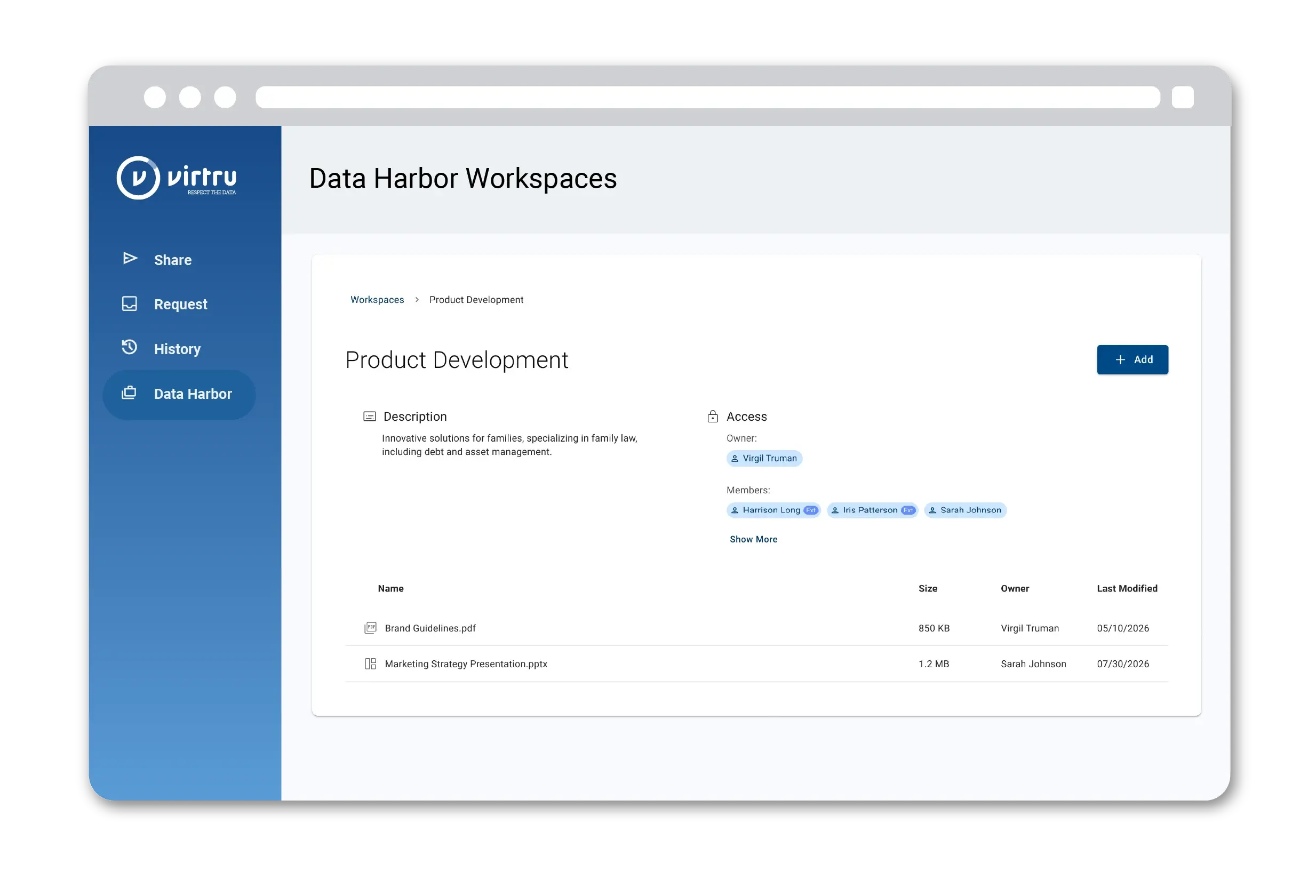This screenshot has height=896, width=1316.
Task: Click the Ext badge on Iris Patterson chip
Action: pyautogui.click(x=908, y=510)
